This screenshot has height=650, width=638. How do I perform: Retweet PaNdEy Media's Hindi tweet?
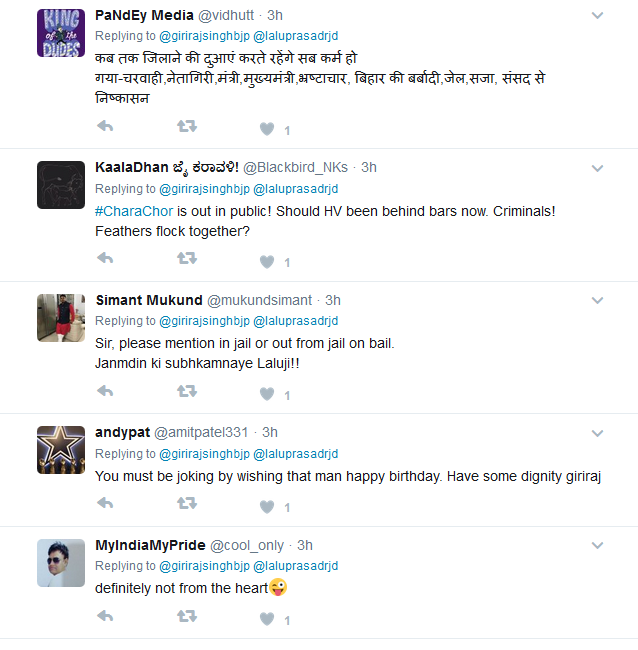click(186, 127)
